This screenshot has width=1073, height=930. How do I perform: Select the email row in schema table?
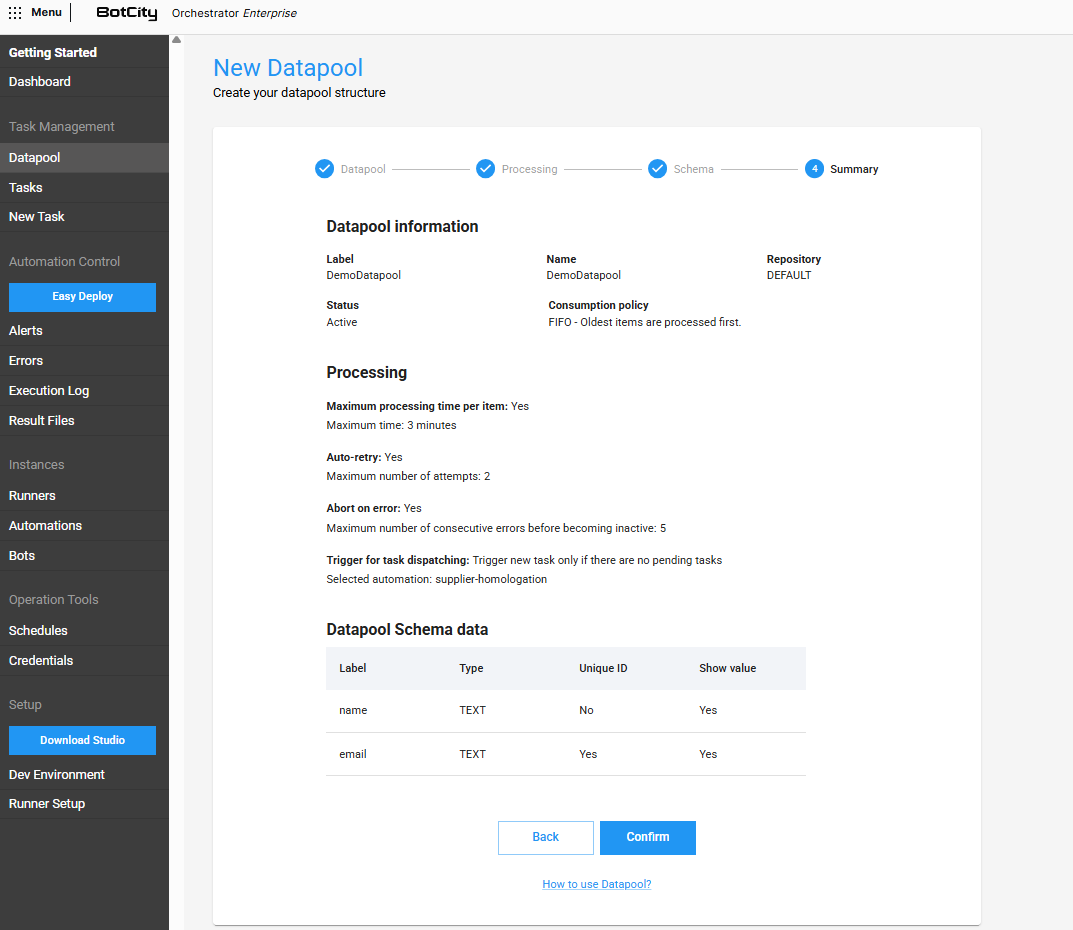coord(565,754)
